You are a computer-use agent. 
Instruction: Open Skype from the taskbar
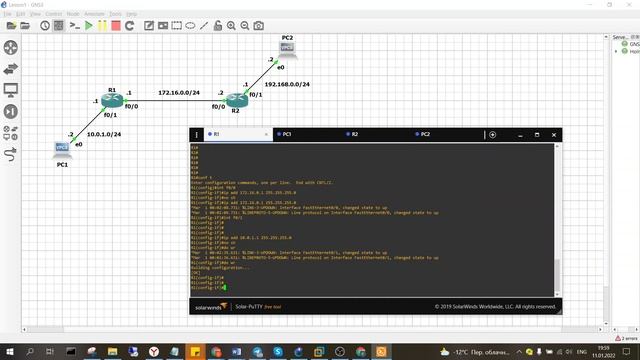(x=278, y=351)
